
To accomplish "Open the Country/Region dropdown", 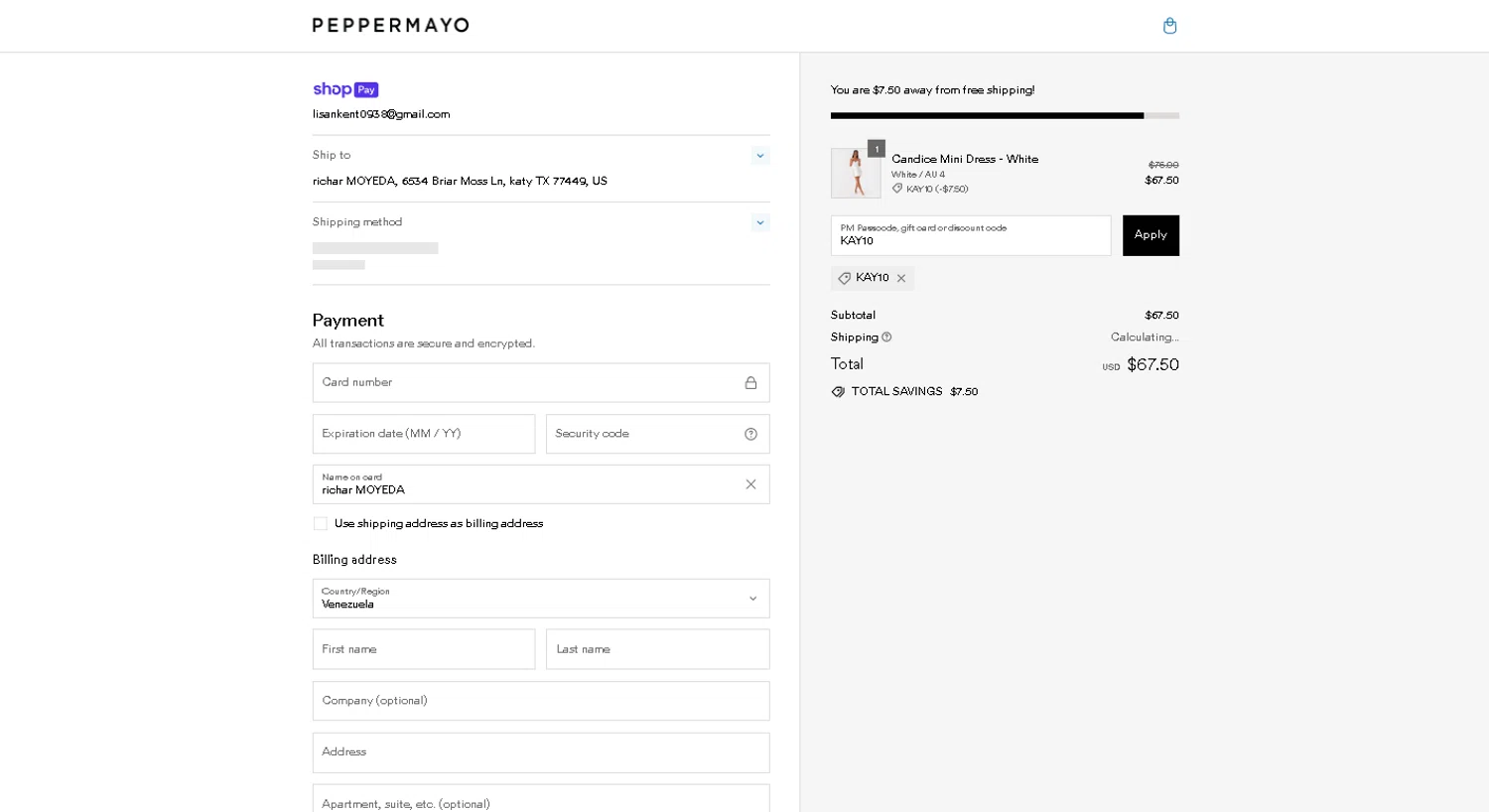I will (x=541, y=599).
